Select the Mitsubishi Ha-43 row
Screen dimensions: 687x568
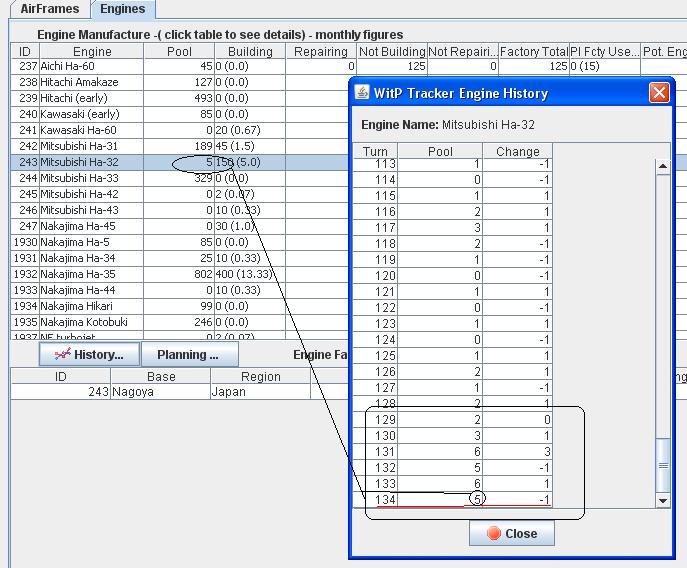(x=180, y=210)
